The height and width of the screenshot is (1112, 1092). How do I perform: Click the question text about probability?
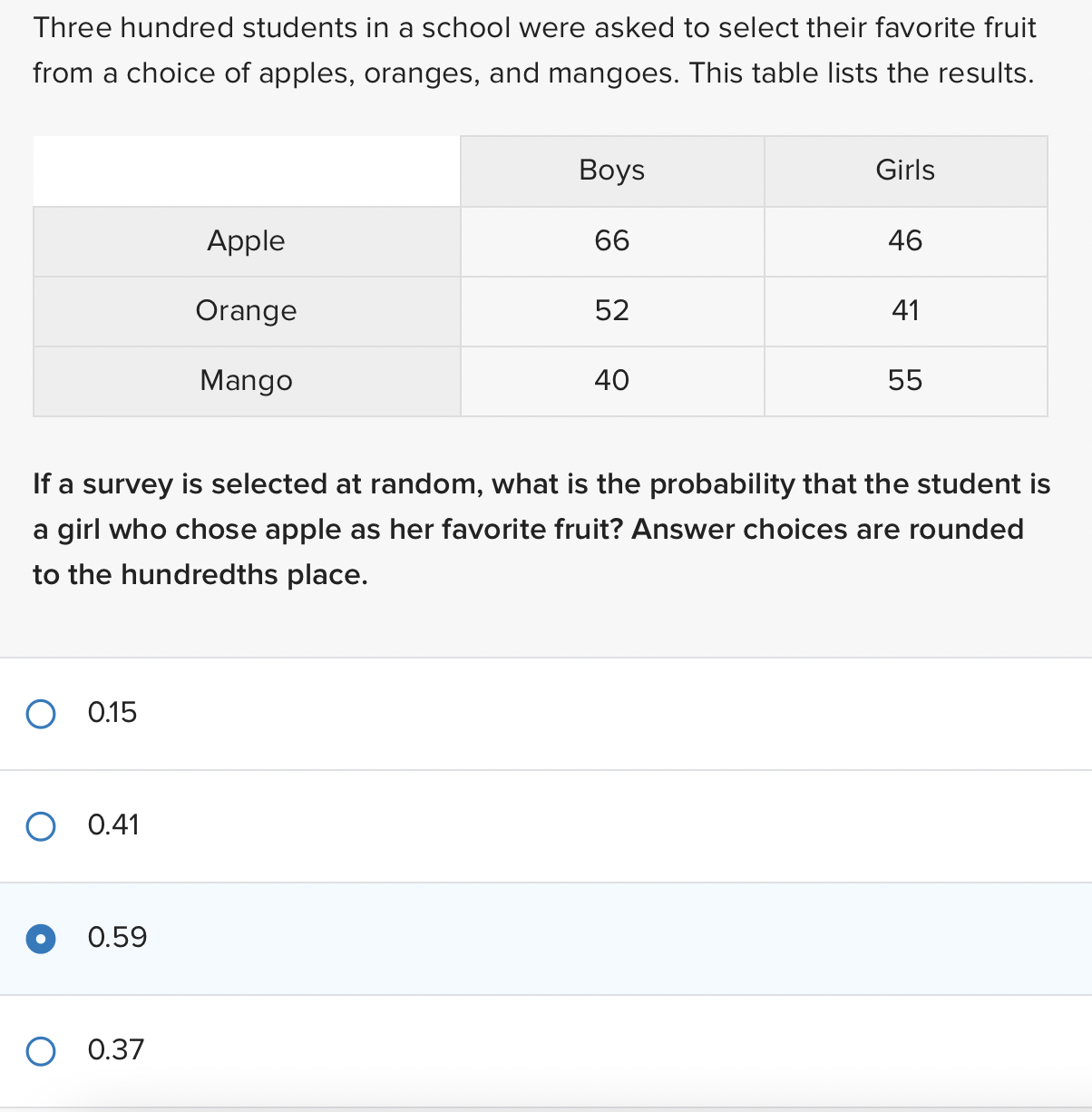[x=541, y=529]
